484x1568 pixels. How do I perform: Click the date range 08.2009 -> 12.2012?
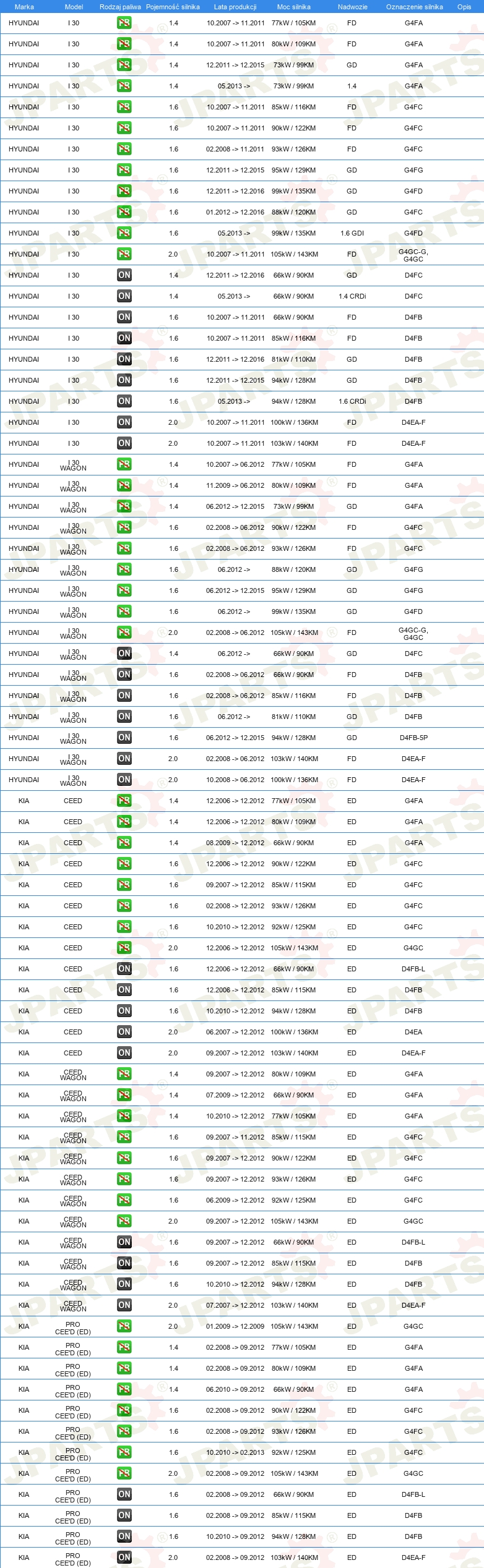click(235, 843)
